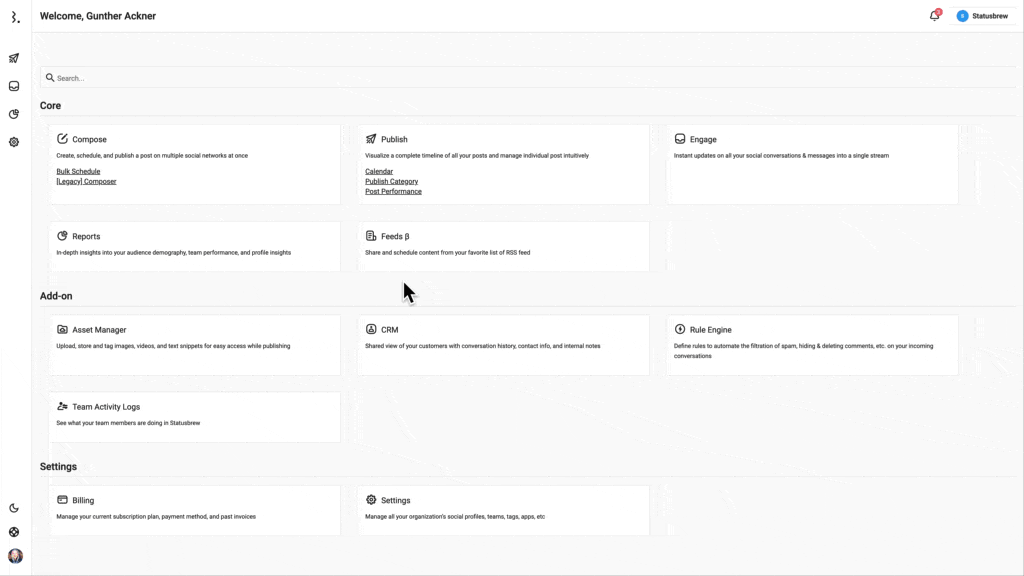Click the search input field
The width and height of the screenshot is (1024, 576).
[300, 78]
